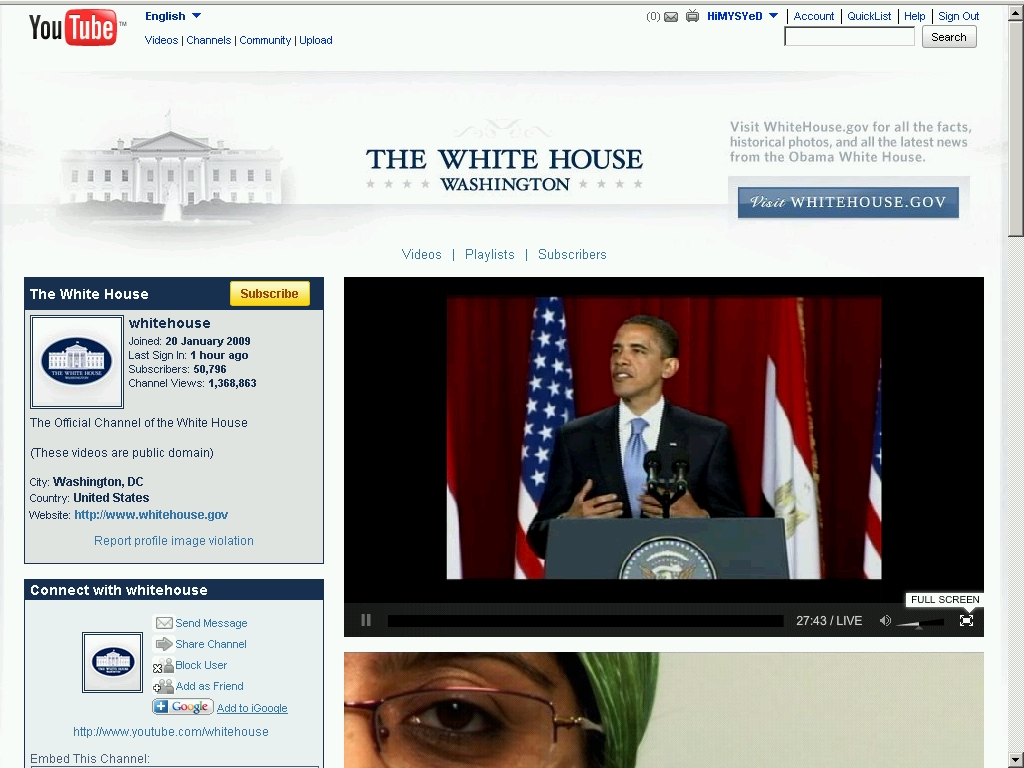Click the Account link
This screenshot has height=768, width=1024.
(x=814, y=16)
